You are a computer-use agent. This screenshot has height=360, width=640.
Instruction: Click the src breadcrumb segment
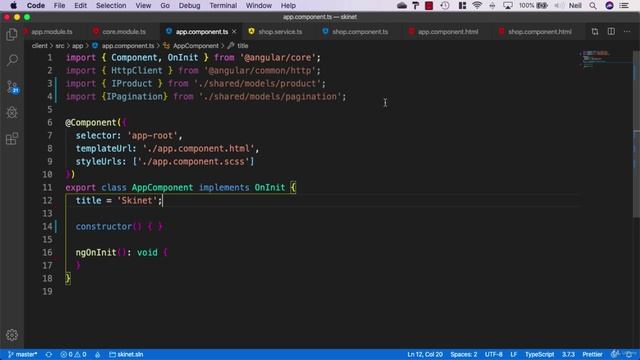pos(60,46)
